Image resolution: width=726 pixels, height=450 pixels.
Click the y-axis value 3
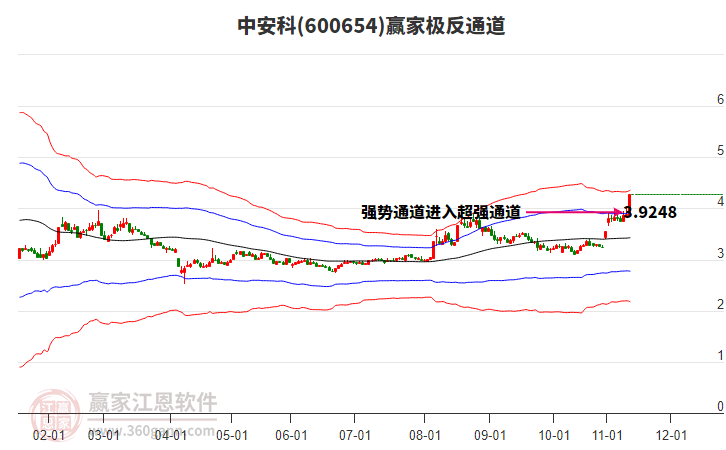(x=720, y=253)
